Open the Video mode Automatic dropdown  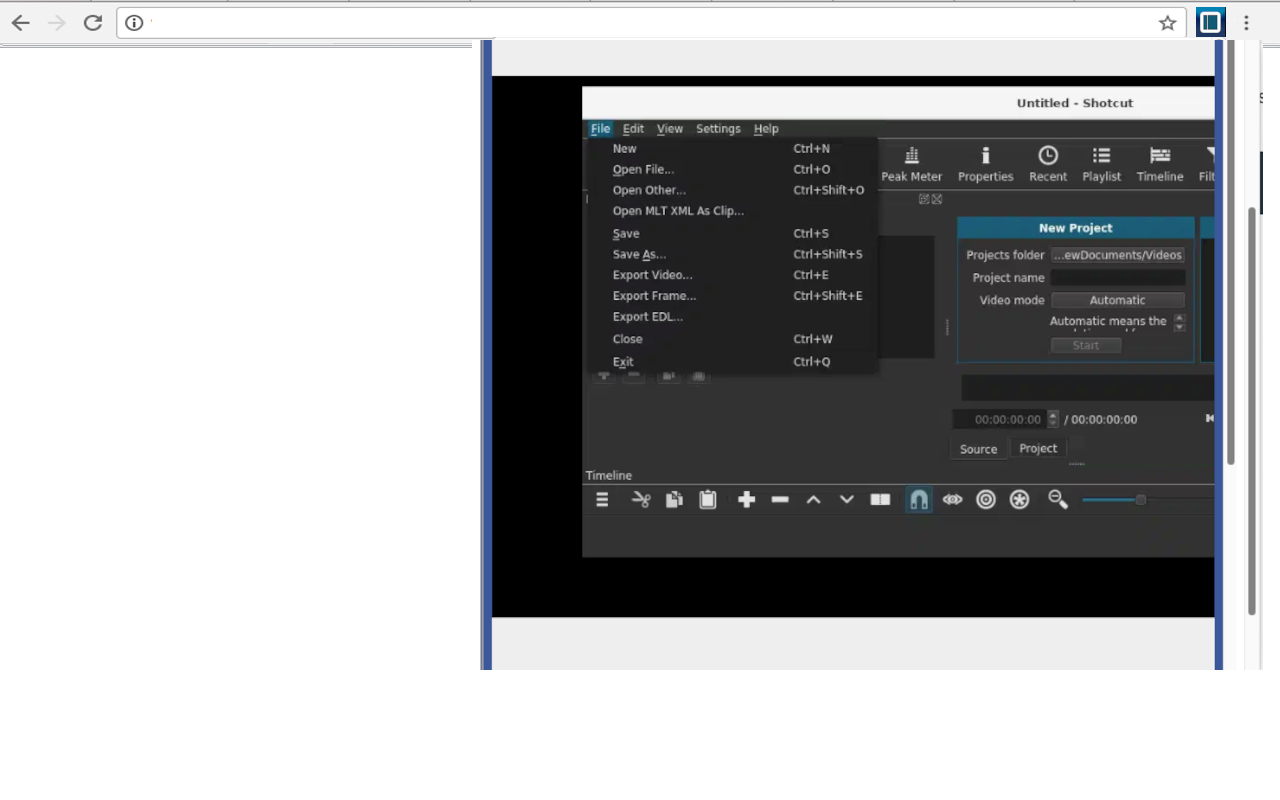click(x=1117, y=300)
